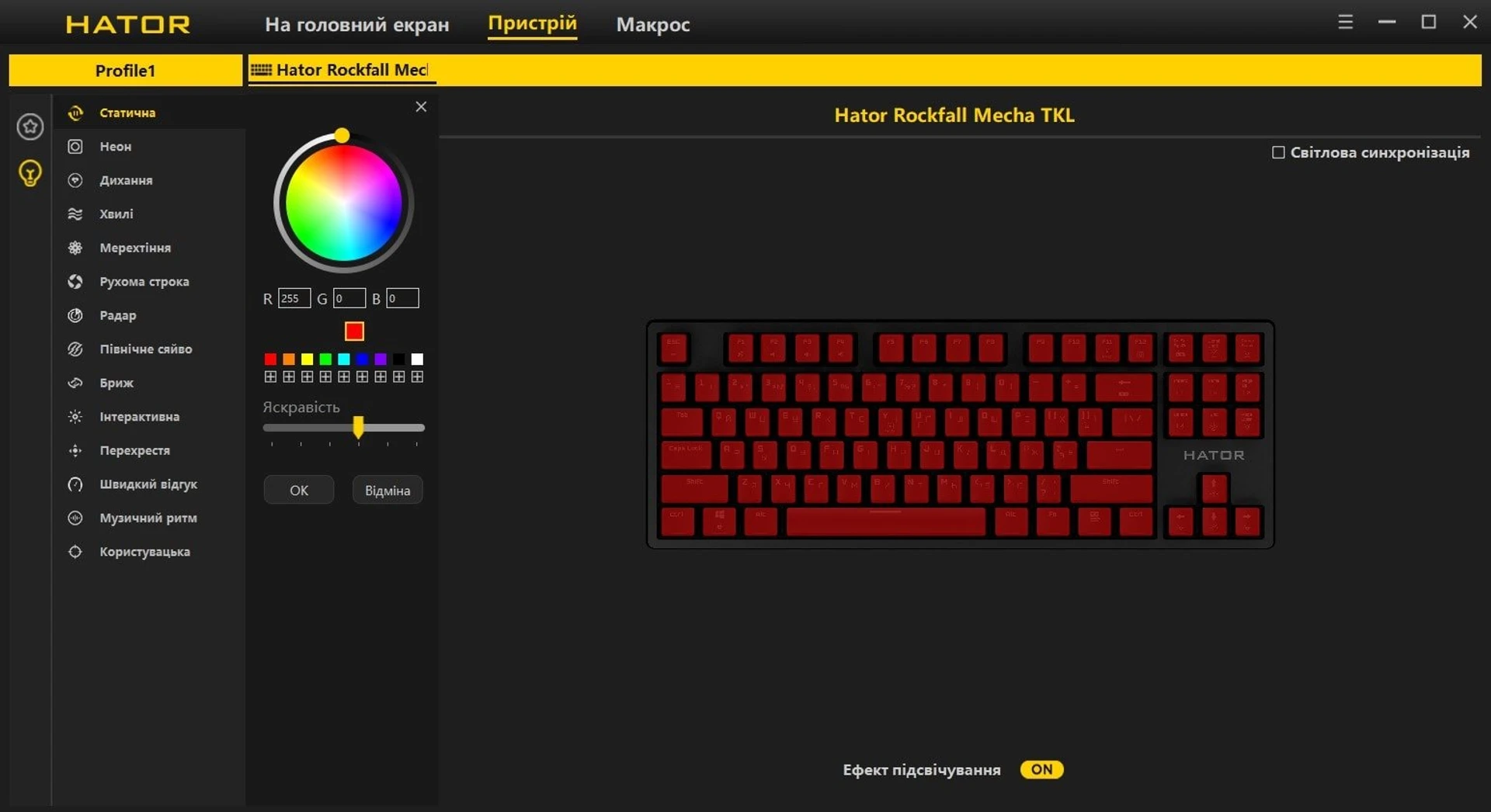The image size is (1491, 812).
Task: Pick the orange preset color swatch
Action: click(289, 359)
